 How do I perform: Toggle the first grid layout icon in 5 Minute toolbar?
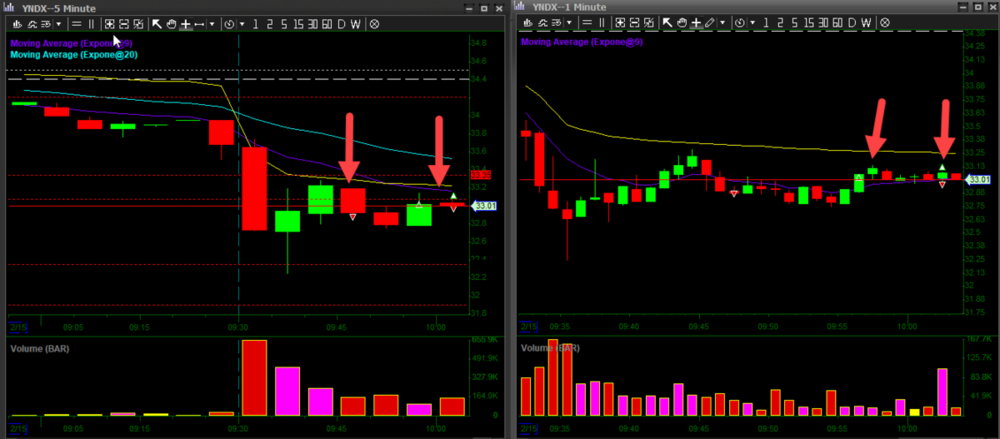109,23
